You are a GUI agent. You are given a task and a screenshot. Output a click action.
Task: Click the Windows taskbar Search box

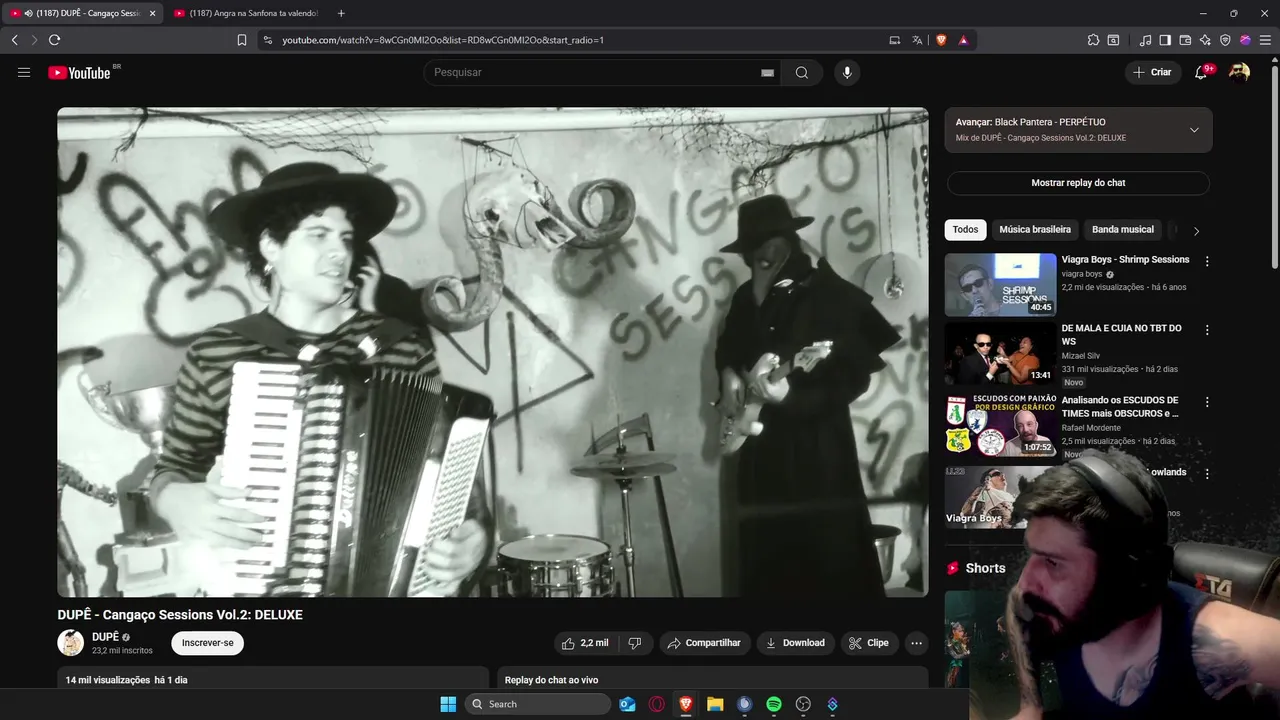coord(538,704)
